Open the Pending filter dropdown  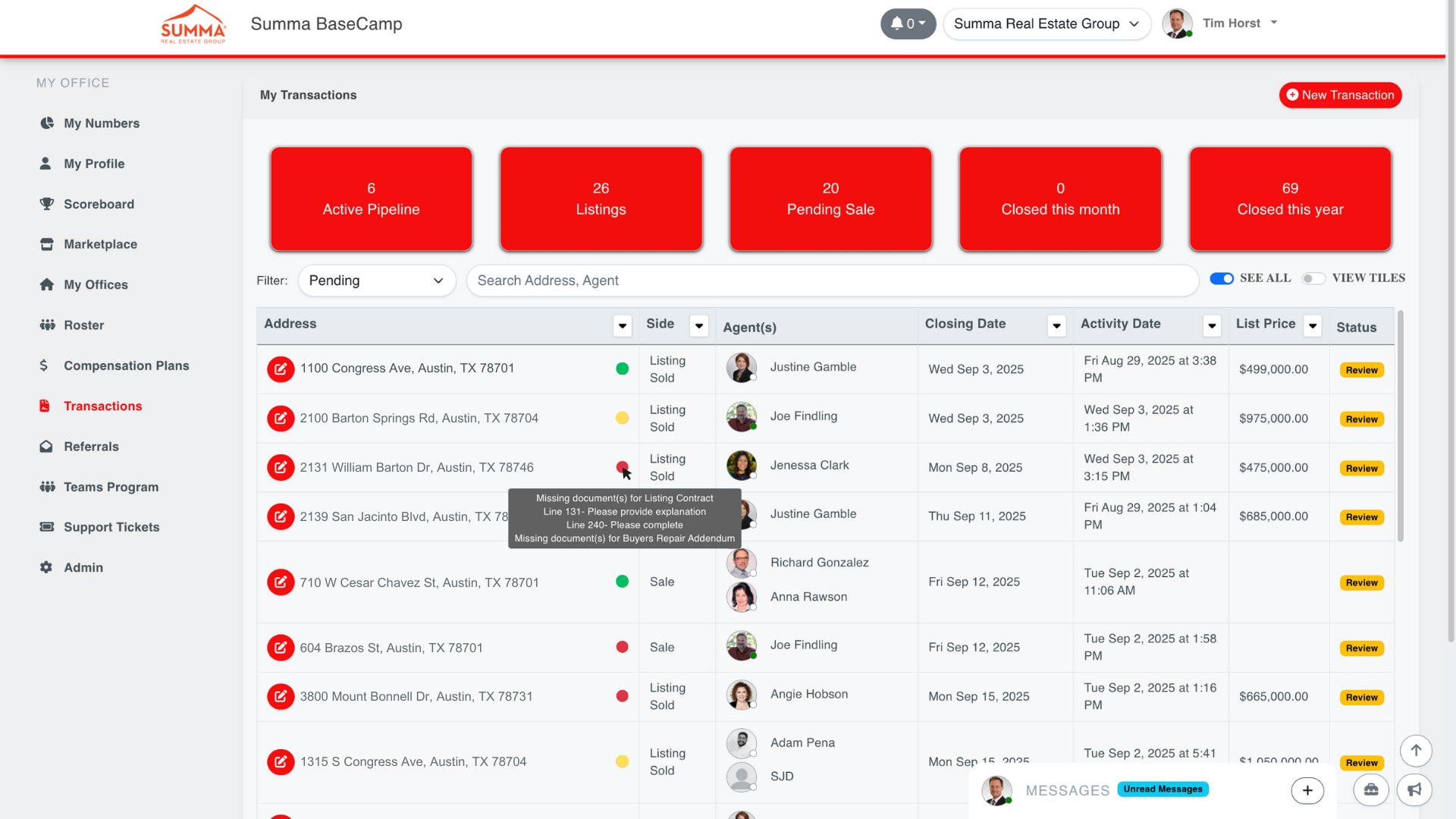[x=377, y=281]
